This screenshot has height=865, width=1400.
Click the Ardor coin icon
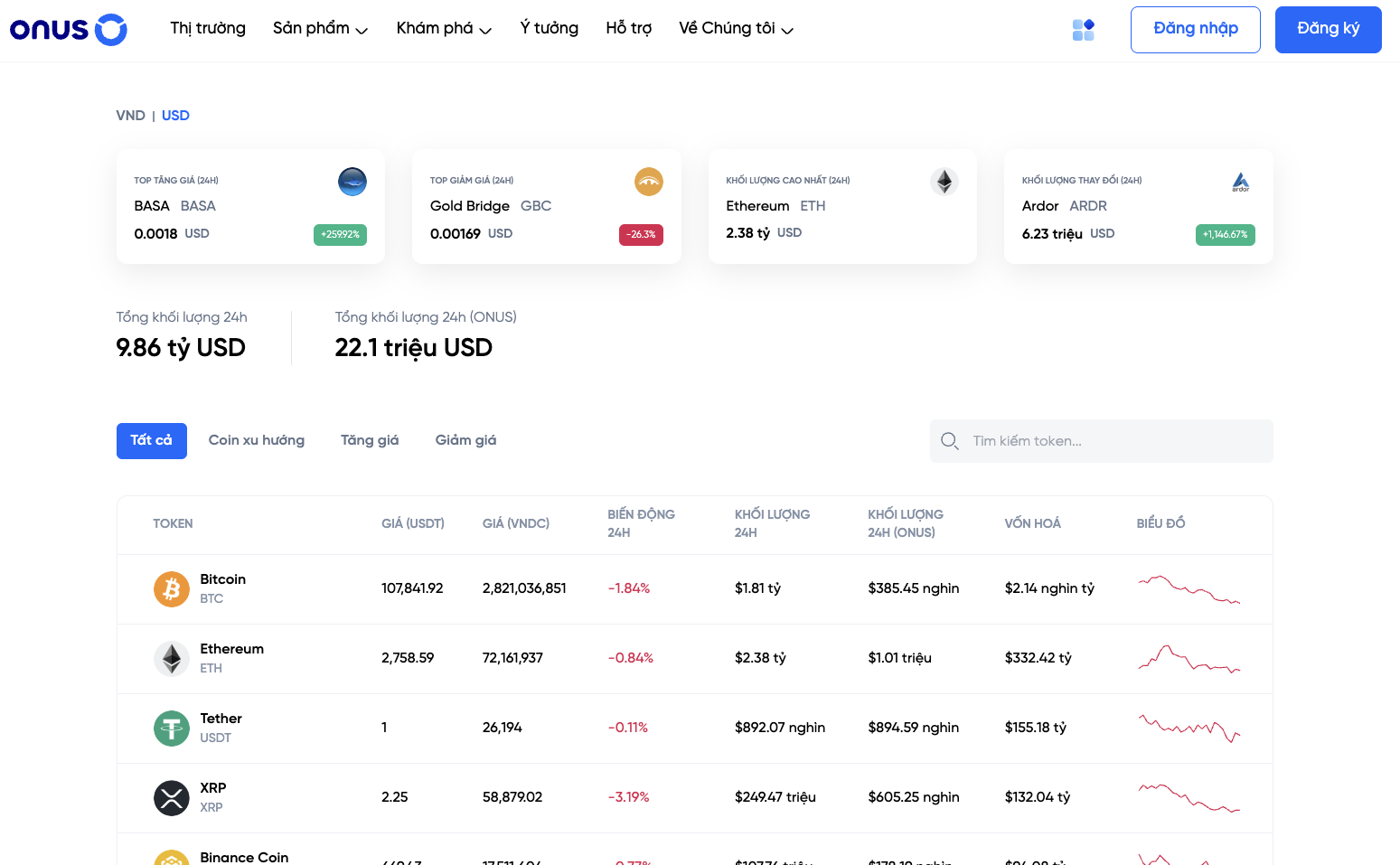(x=1241, y=182)
